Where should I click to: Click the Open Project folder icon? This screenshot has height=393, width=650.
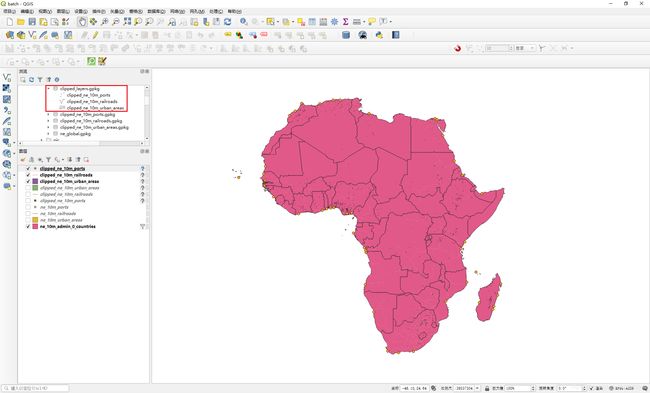tap(21, 22)
